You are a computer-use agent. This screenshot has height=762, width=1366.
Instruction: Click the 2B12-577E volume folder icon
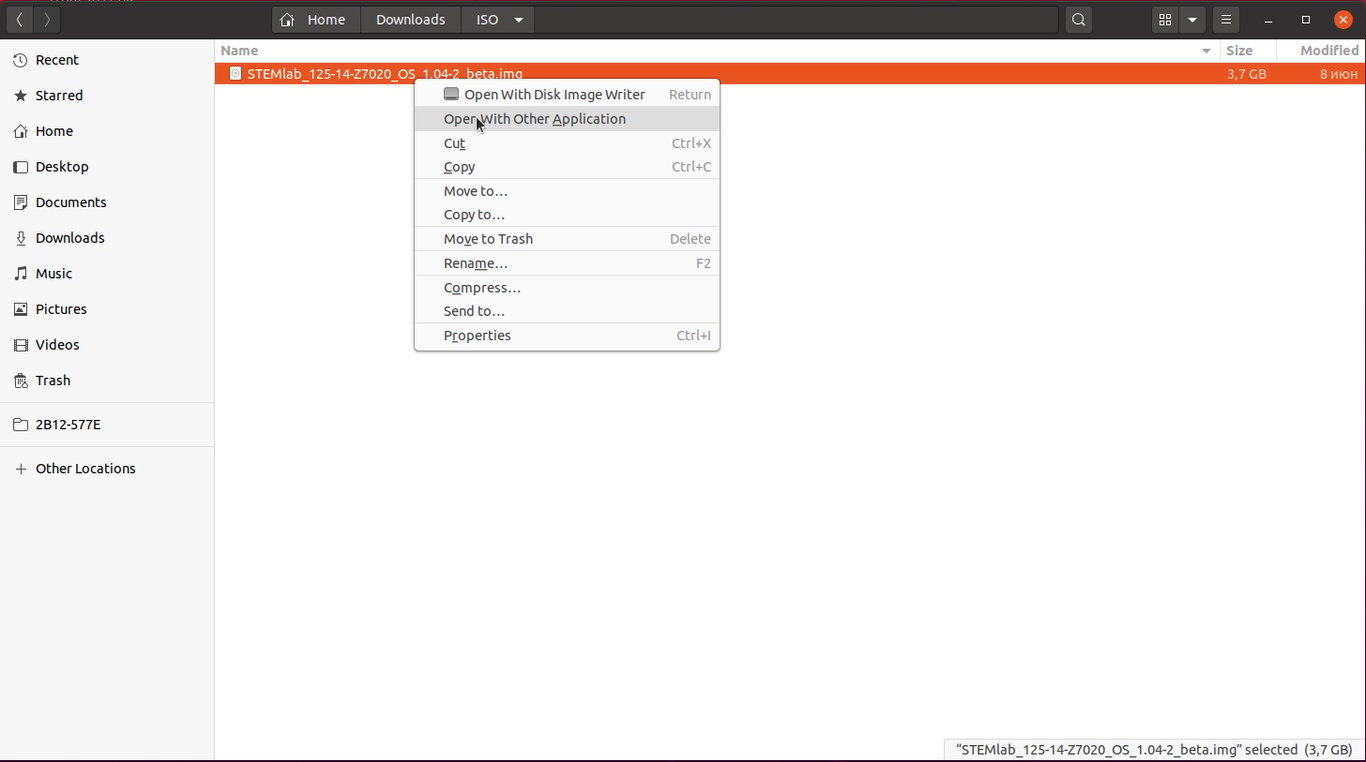[20, 425]
